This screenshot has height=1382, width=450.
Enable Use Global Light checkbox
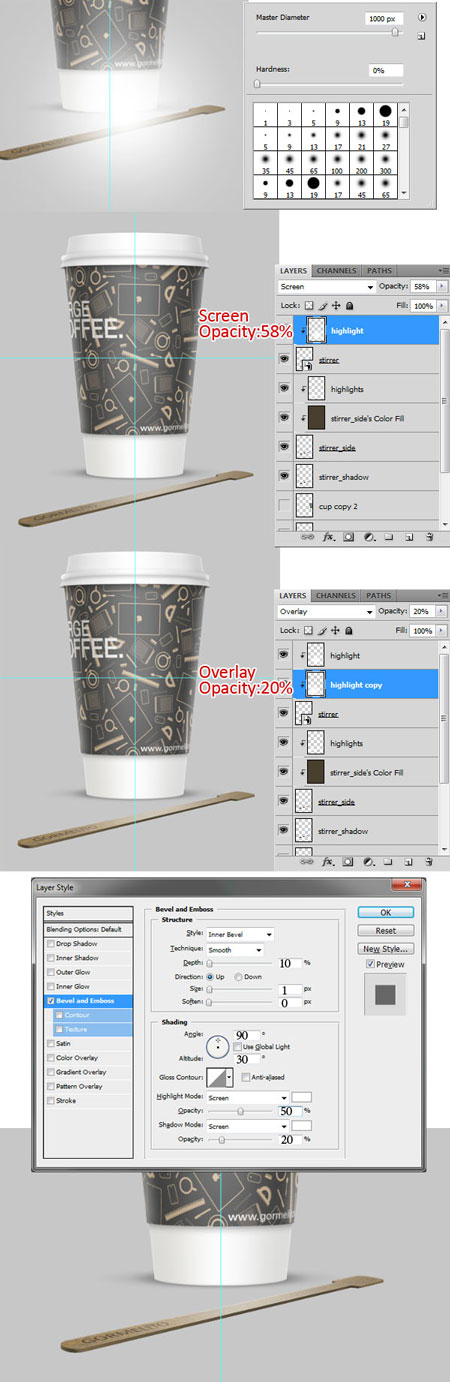[x=236, y=1046]
